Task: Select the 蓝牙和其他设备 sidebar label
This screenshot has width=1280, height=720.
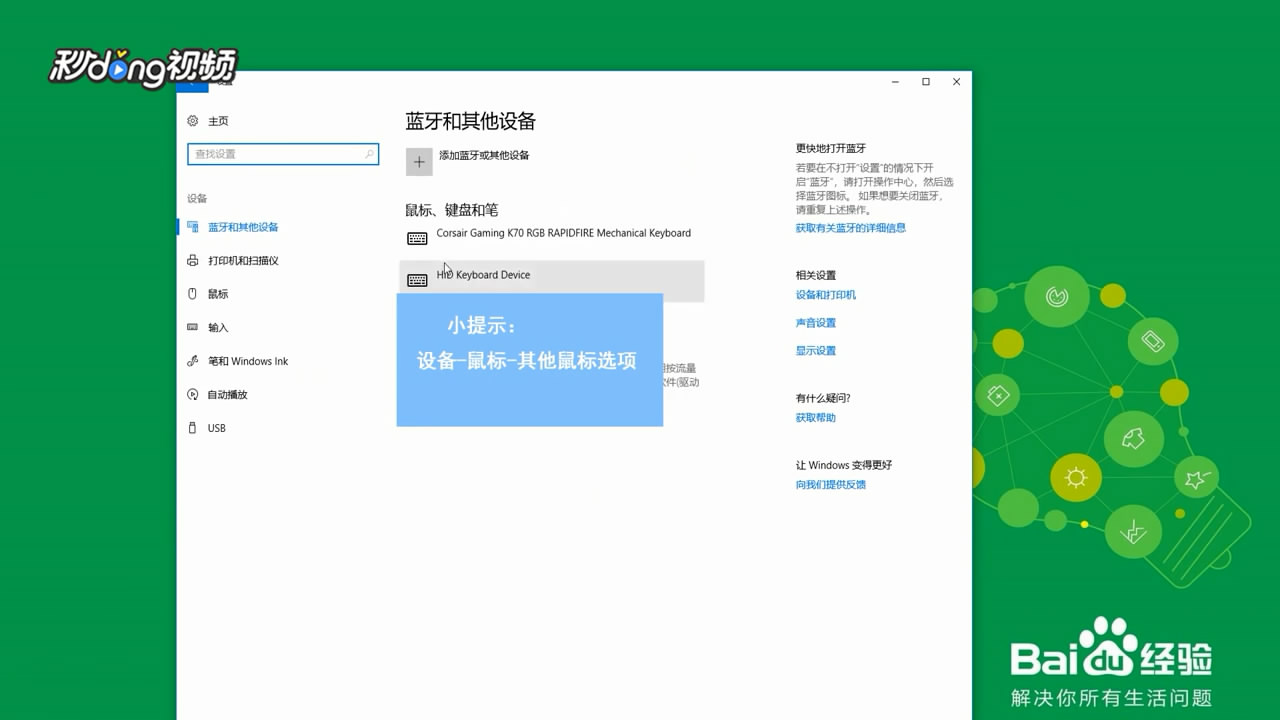Action: (x=243, y=227)
